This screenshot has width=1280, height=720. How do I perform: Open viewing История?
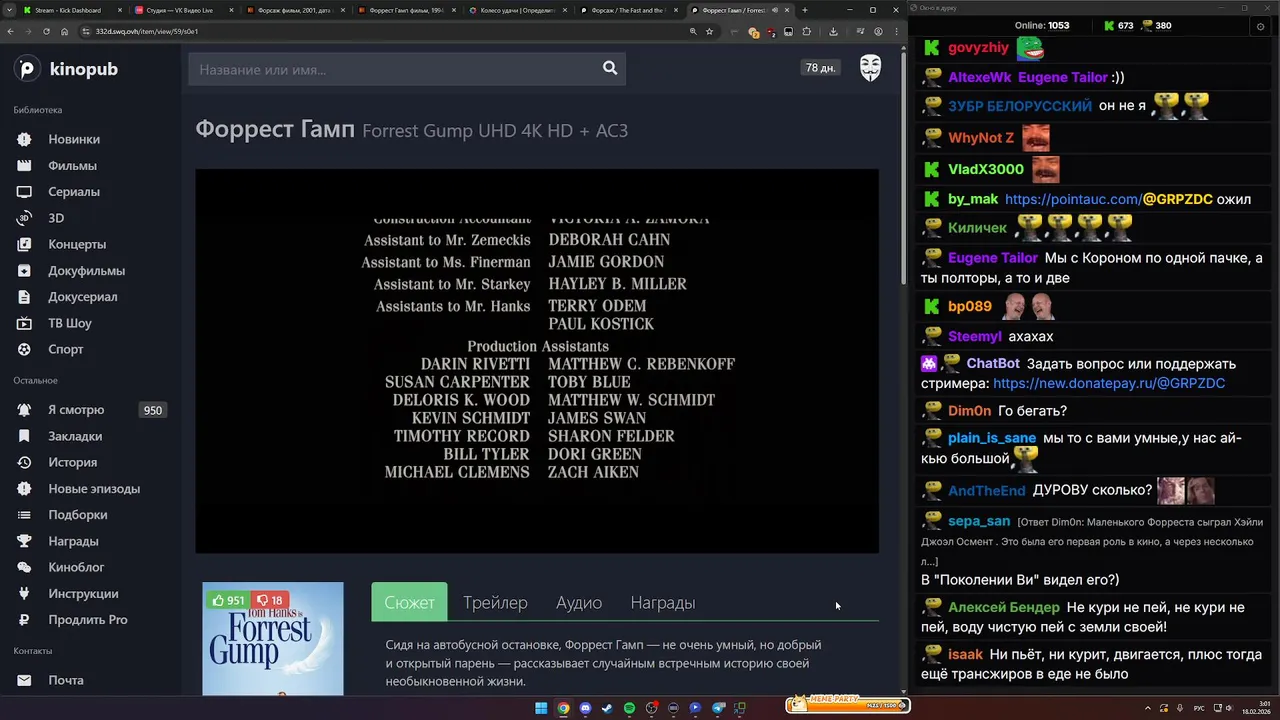[73, 462]
